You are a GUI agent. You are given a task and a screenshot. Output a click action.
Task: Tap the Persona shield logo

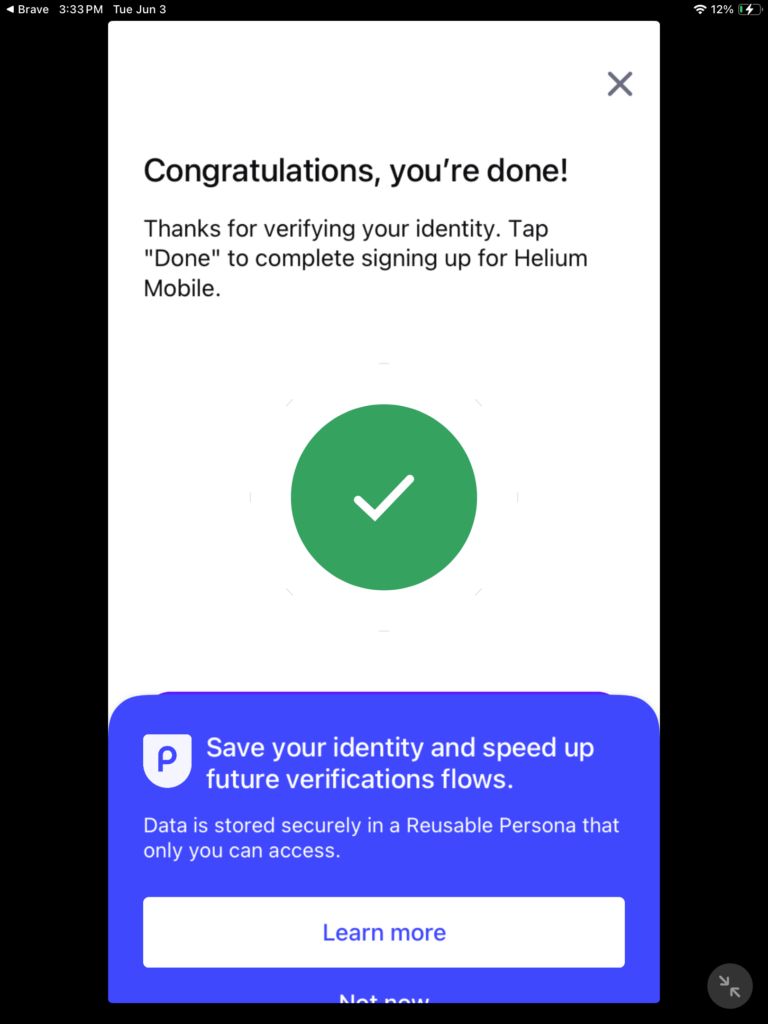pos(167,760)
